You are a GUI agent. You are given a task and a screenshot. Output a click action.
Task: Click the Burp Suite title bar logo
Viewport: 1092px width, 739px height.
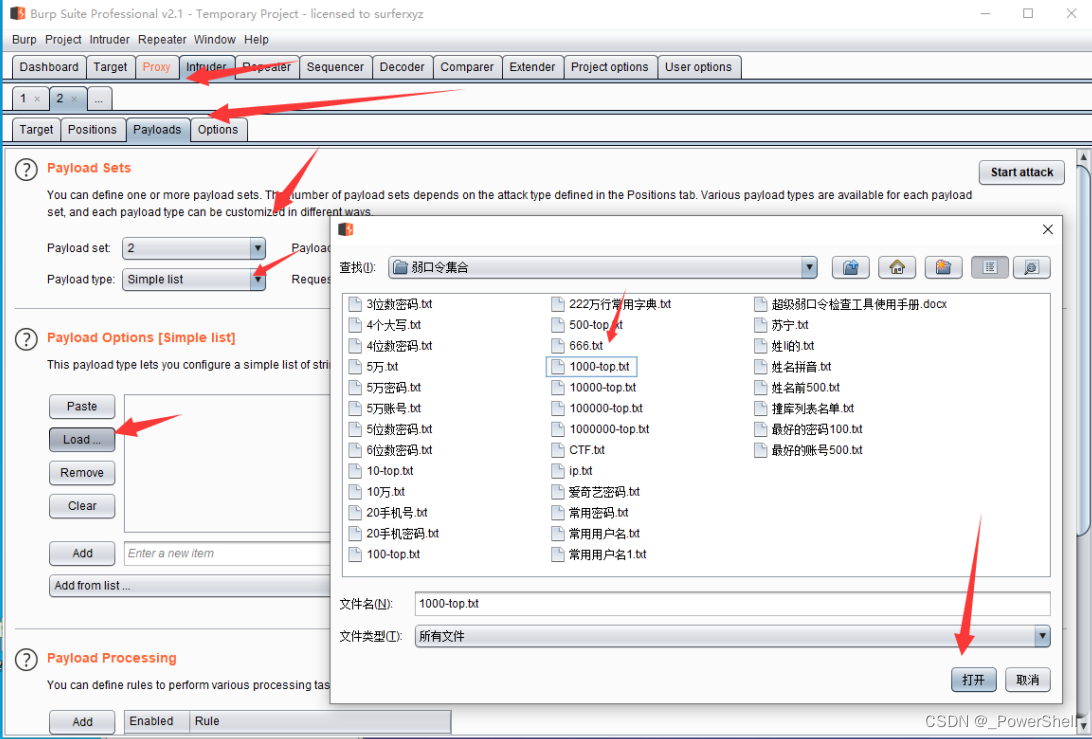click(18, 13)
